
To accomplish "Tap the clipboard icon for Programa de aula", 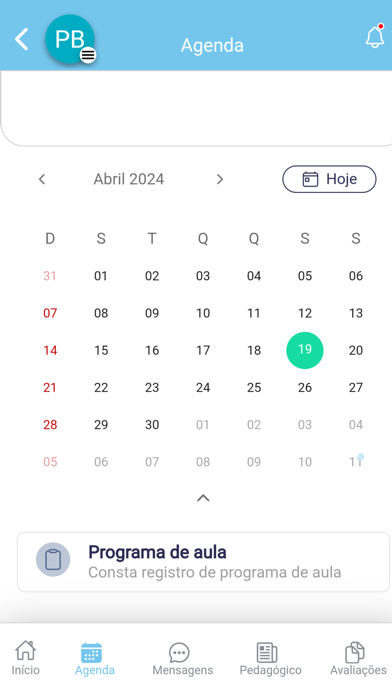I will [x=53, y=559].
